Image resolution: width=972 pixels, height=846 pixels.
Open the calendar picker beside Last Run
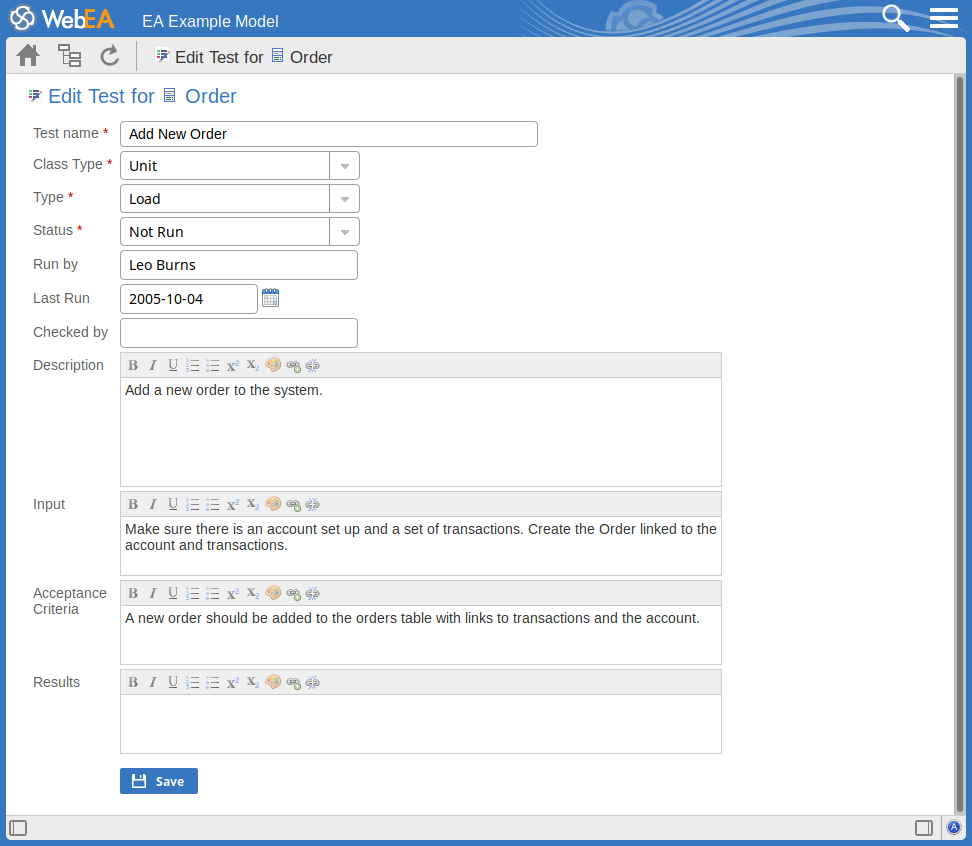(x=270, y=298)
